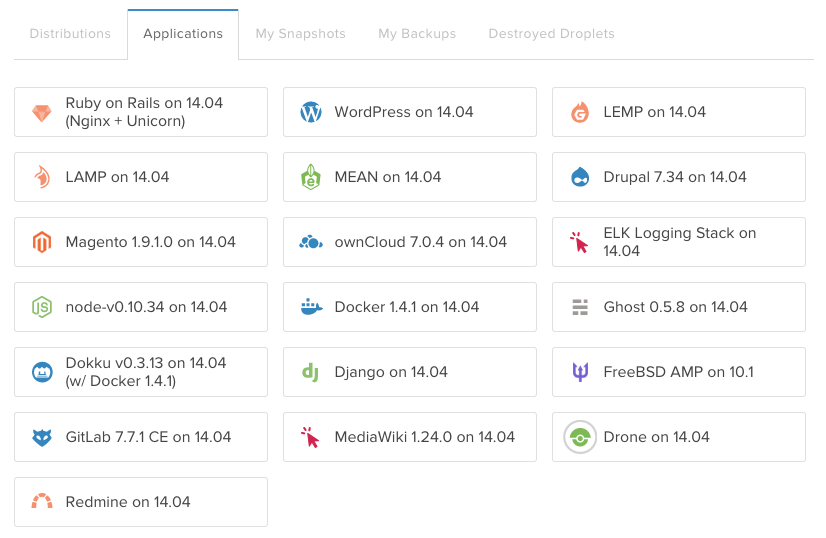Open the My Snapshots tab
This screenshot has height=538, width=826.
pyautogui.click(x=300, y=34)
